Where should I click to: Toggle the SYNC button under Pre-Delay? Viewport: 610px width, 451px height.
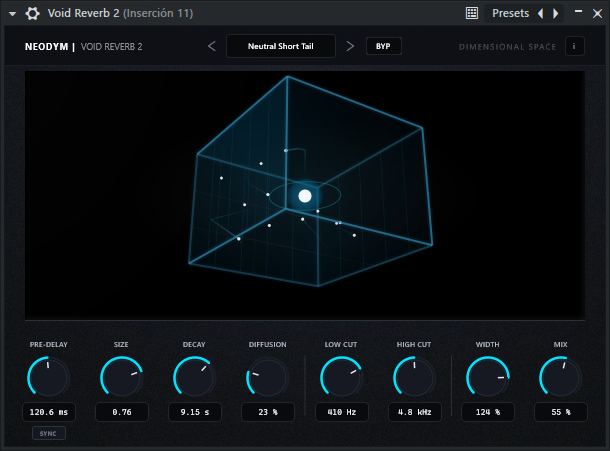tap(49, 433)
